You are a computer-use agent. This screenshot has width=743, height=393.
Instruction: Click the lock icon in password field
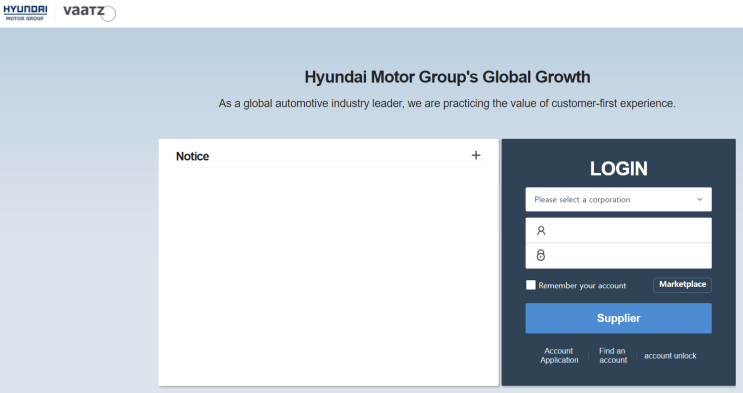pyautogui.click(x=541, y=255)
